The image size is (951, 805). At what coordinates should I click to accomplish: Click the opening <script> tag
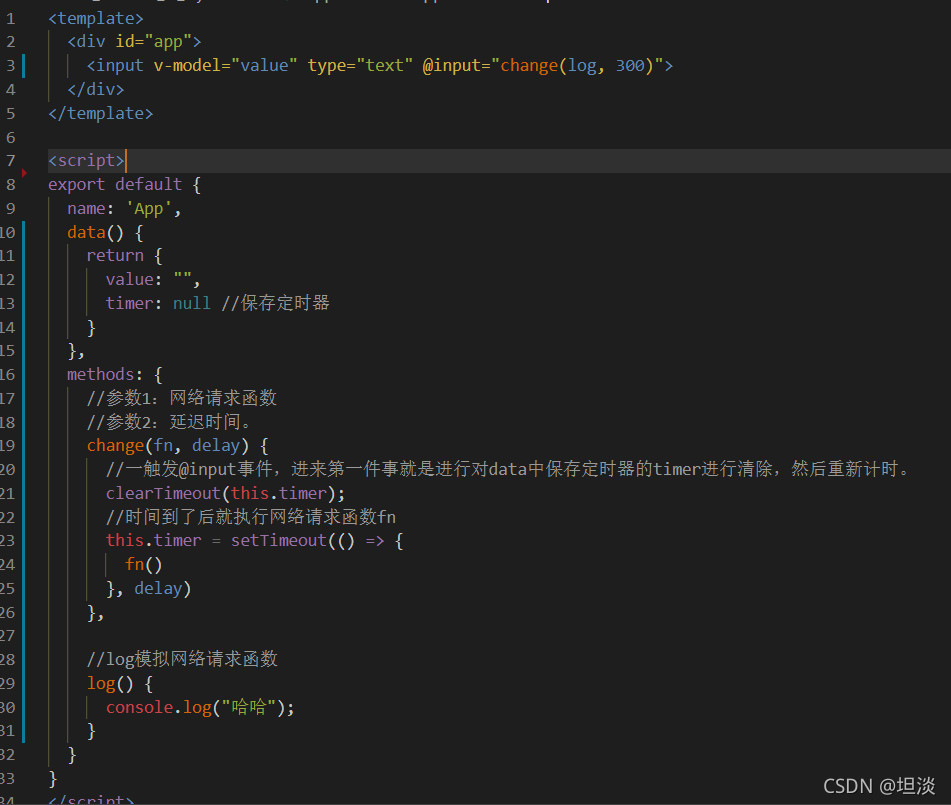[x=86, y=161]
